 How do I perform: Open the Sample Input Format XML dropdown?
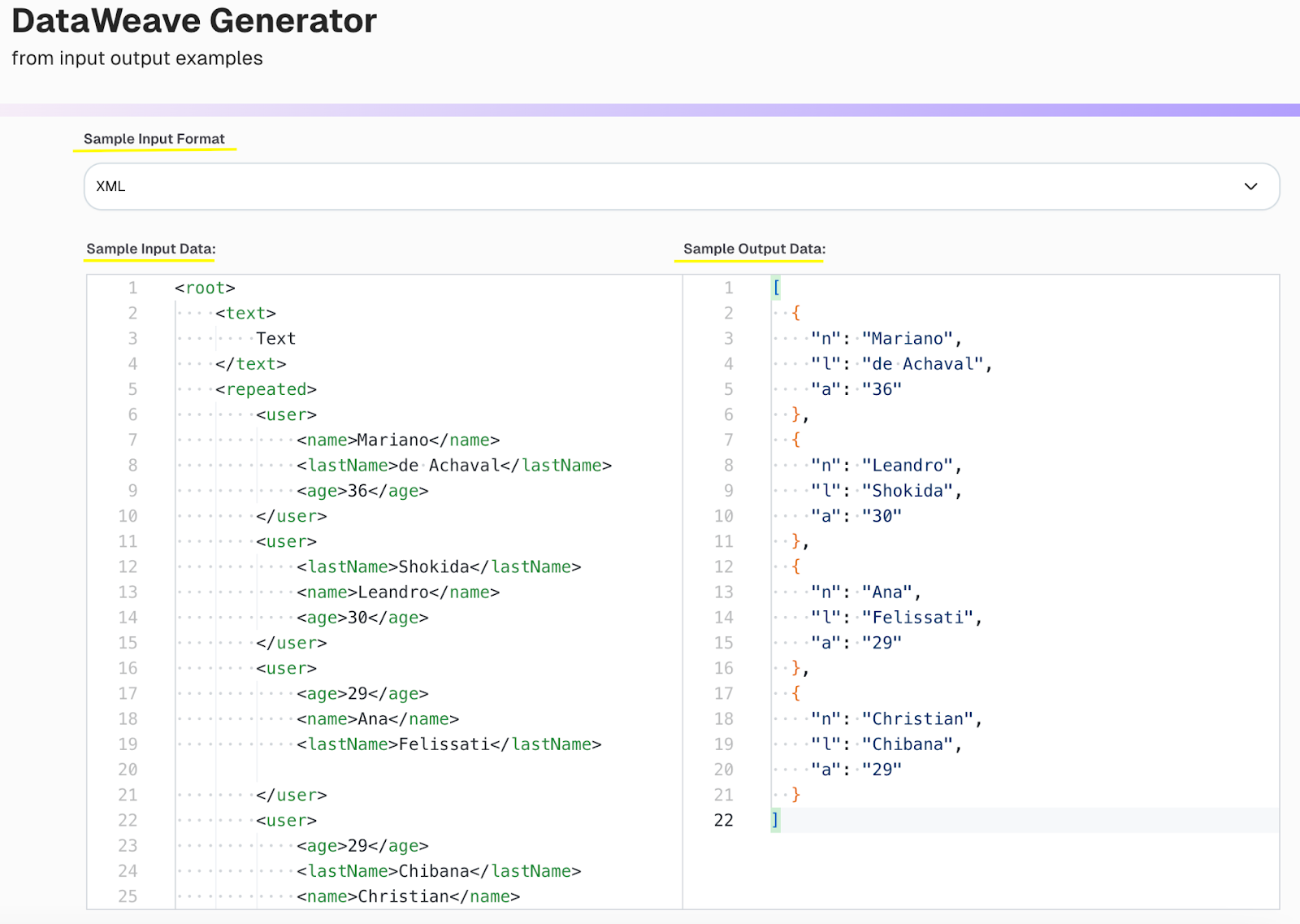point(682,186)
